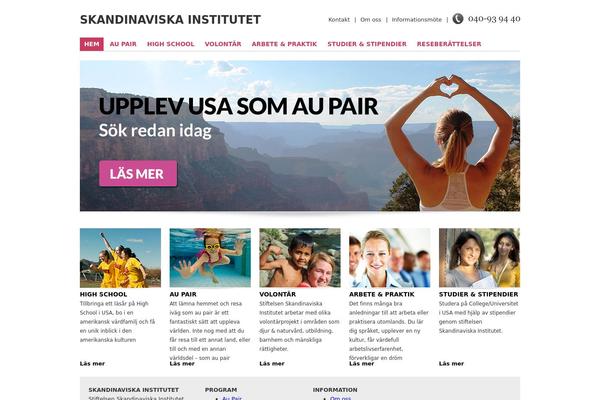600x400 pixels.
Task: Open the Studier & Stipendier thumbnail image
Action: point(479,258)
